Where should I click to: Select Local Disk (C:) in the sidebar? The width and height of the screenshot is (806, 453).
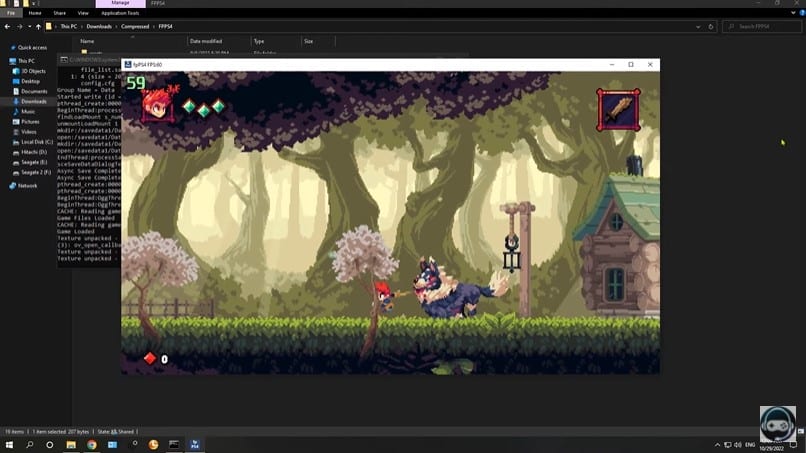[x=37, y=141]
